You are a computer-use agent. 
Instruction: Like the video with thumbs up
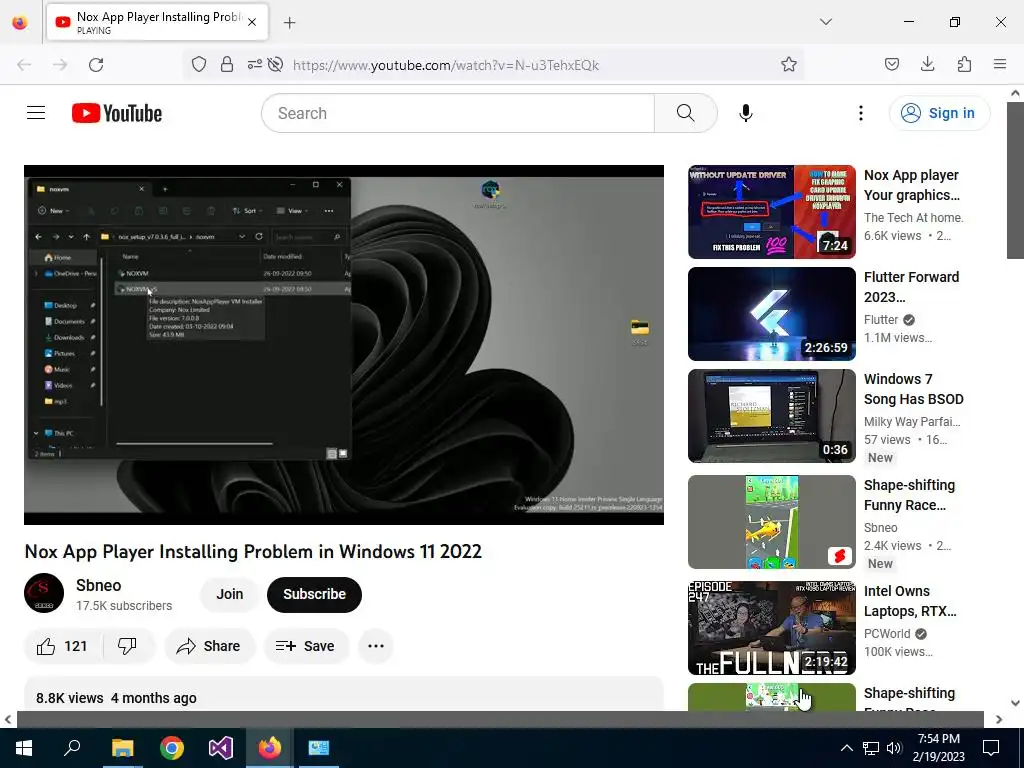coord(62,646)
